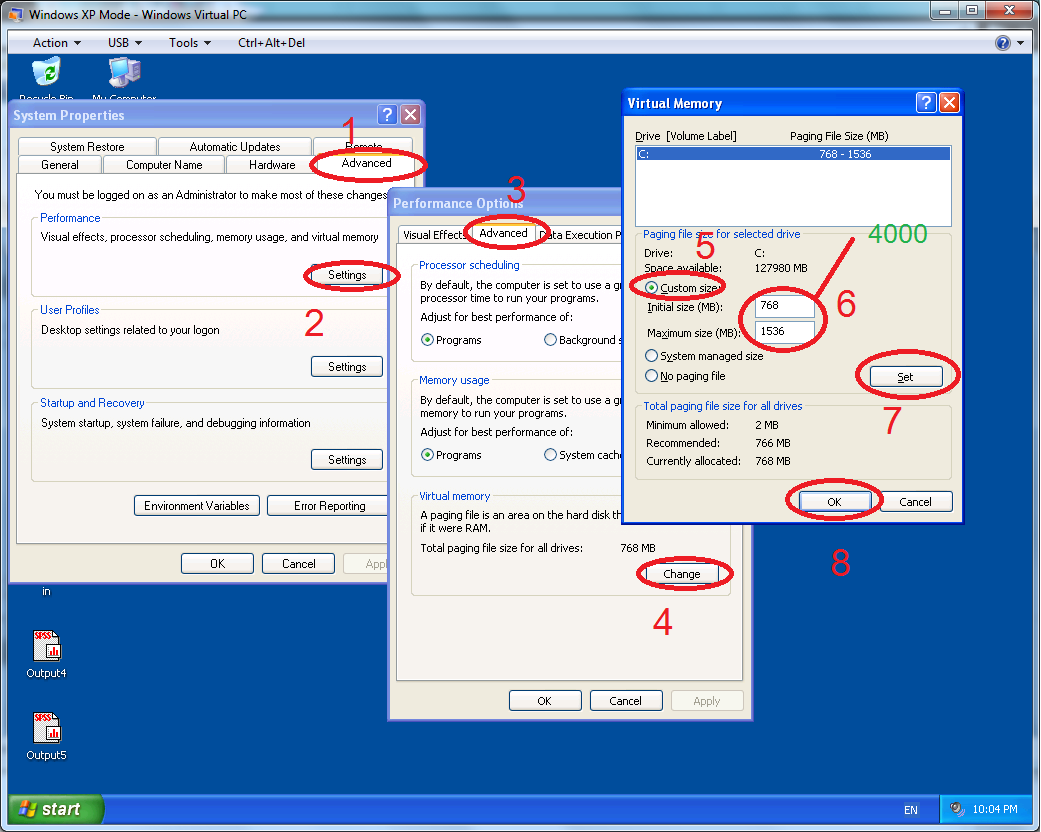Click the Start button

point(56,809)
